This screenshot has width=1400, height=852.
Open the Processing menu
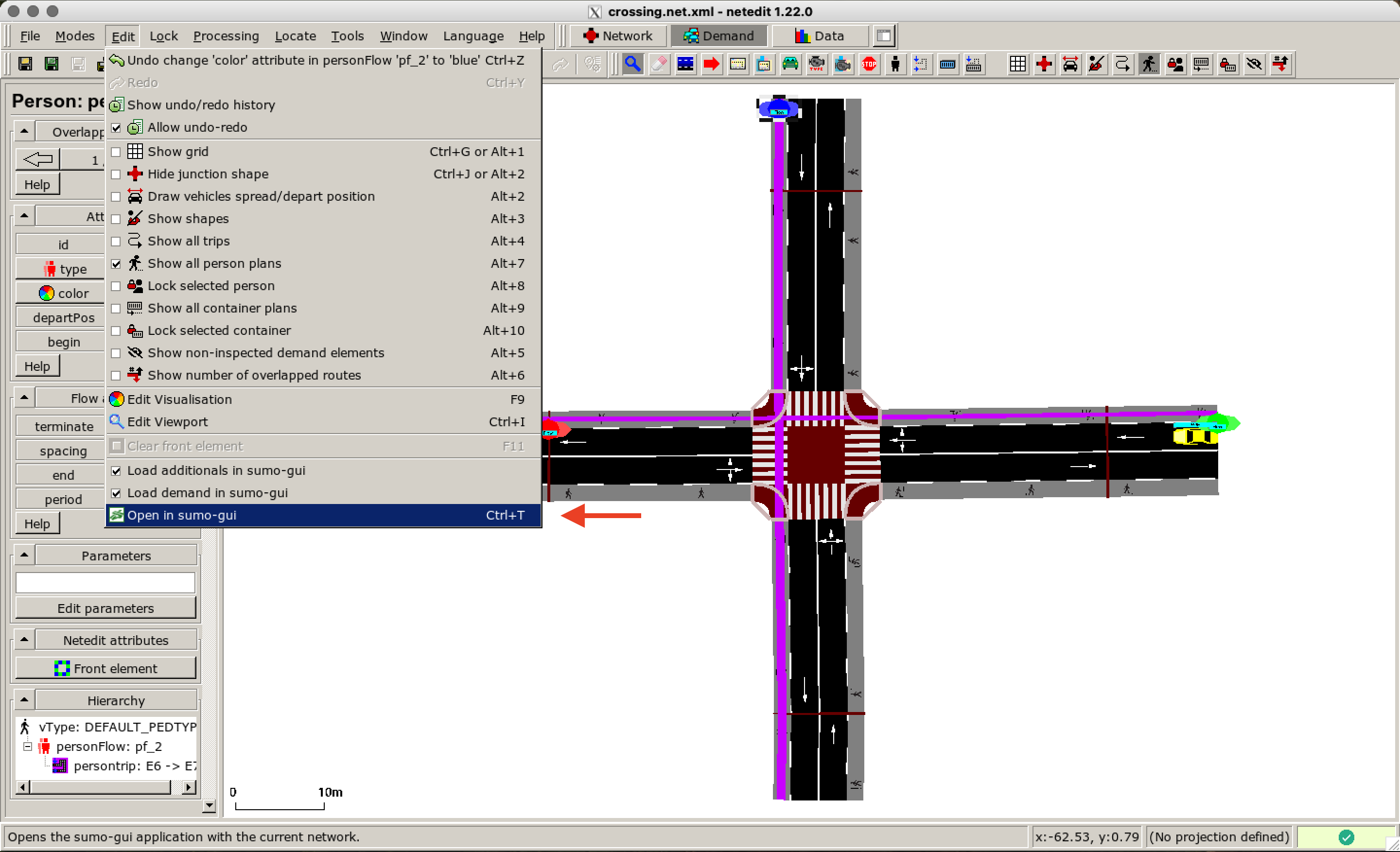(x=226, y=35)
